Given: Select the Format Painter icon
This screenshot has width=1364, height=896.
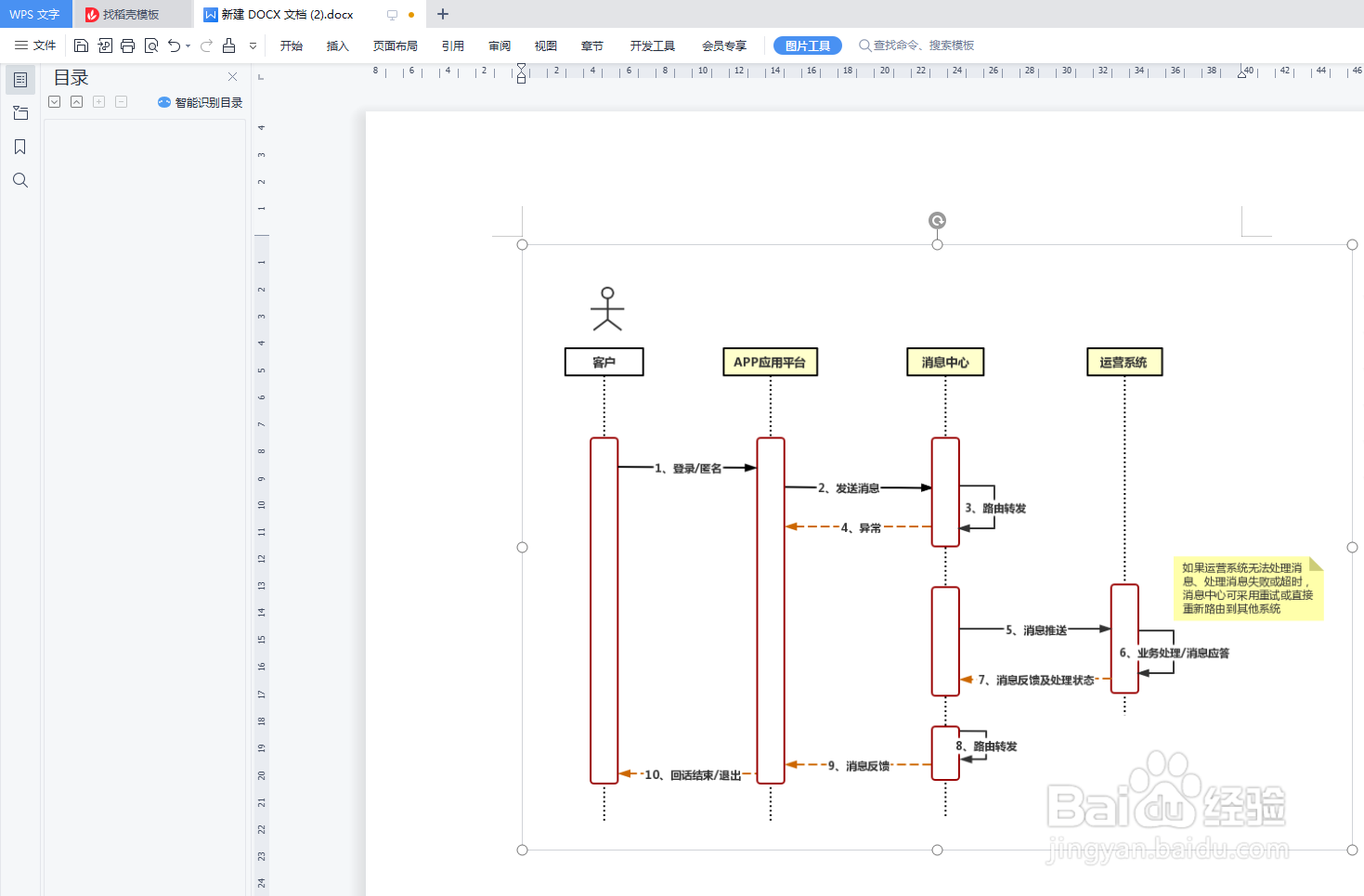Looking at the screenshot, I should (x=228, y=45).
